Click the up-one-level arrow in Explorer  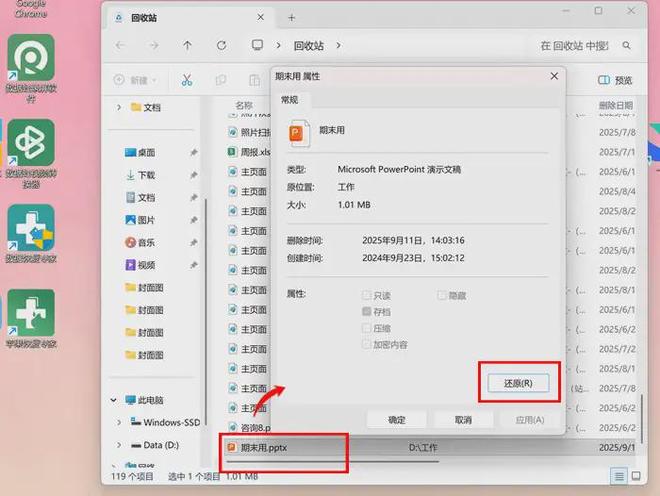(x=187, y=45)
